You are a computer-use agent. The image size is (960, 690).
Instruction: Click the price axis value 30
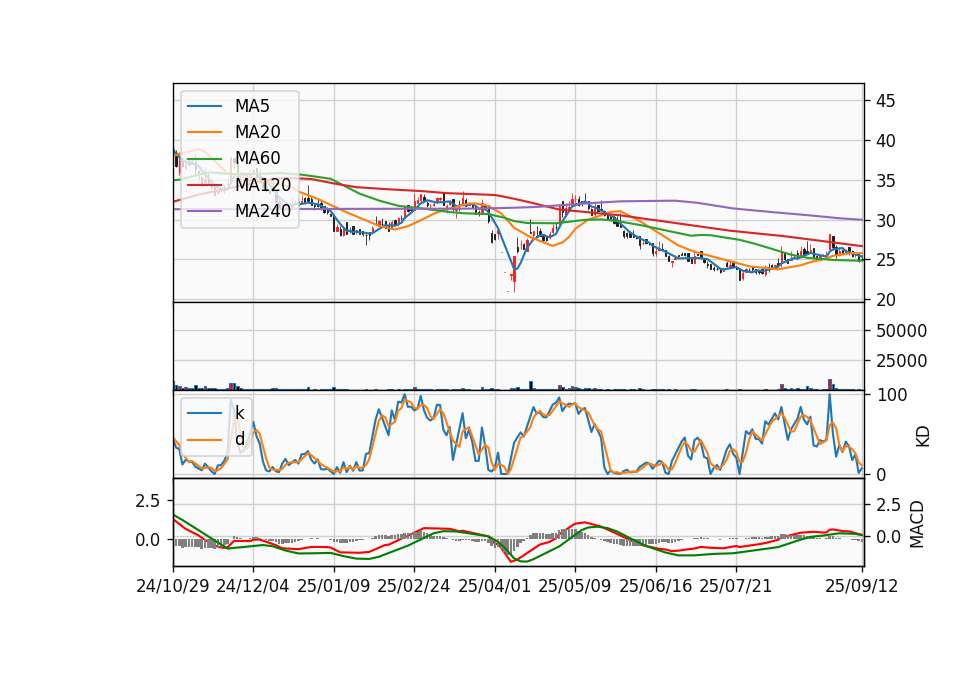click(885, 221)
